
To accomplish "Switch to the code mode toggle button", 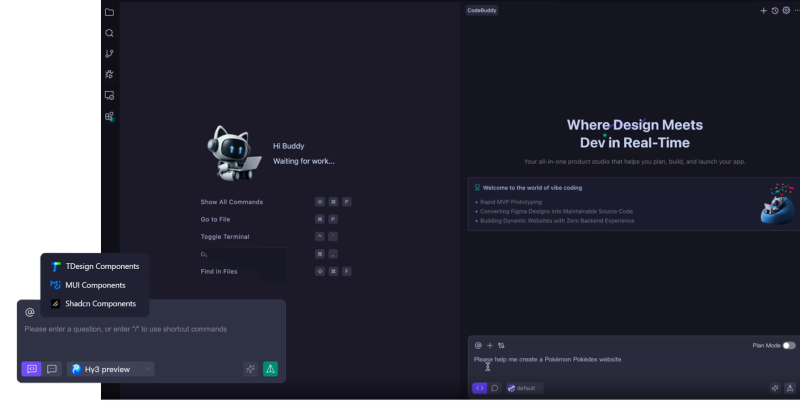I will 480,388.
